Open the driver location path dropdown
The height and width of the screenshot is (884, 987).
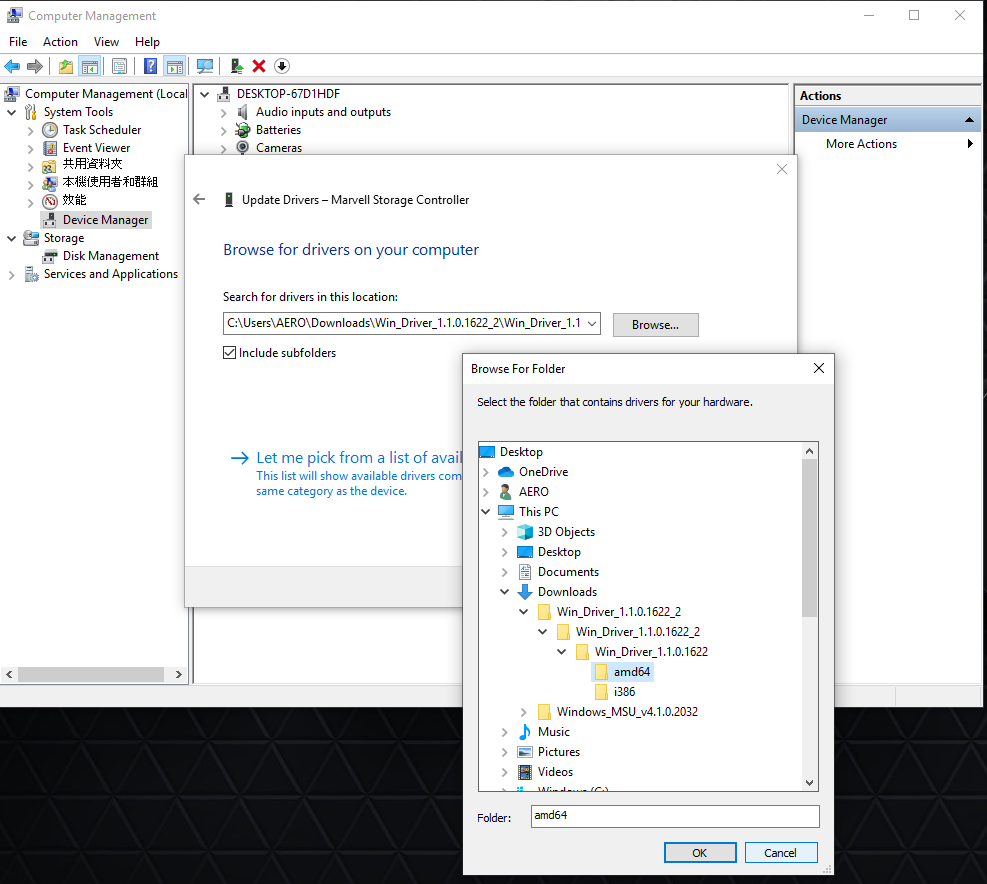(591, 323)
